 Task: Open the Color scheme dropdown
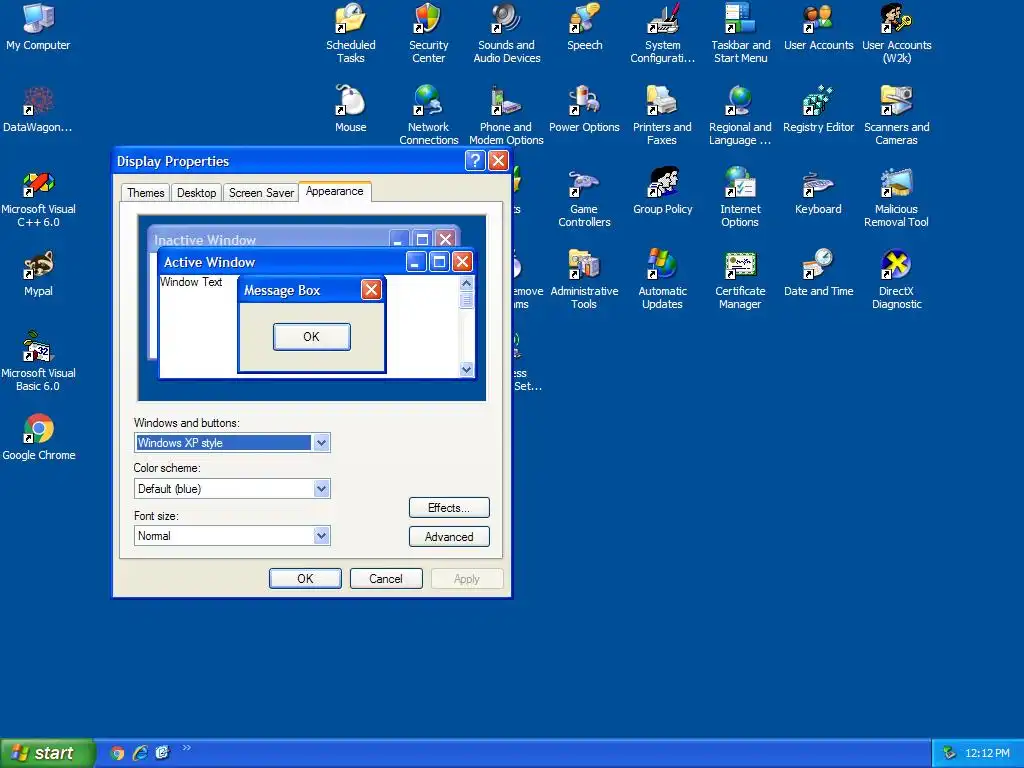pyautogui.click(x=321, y=488)
